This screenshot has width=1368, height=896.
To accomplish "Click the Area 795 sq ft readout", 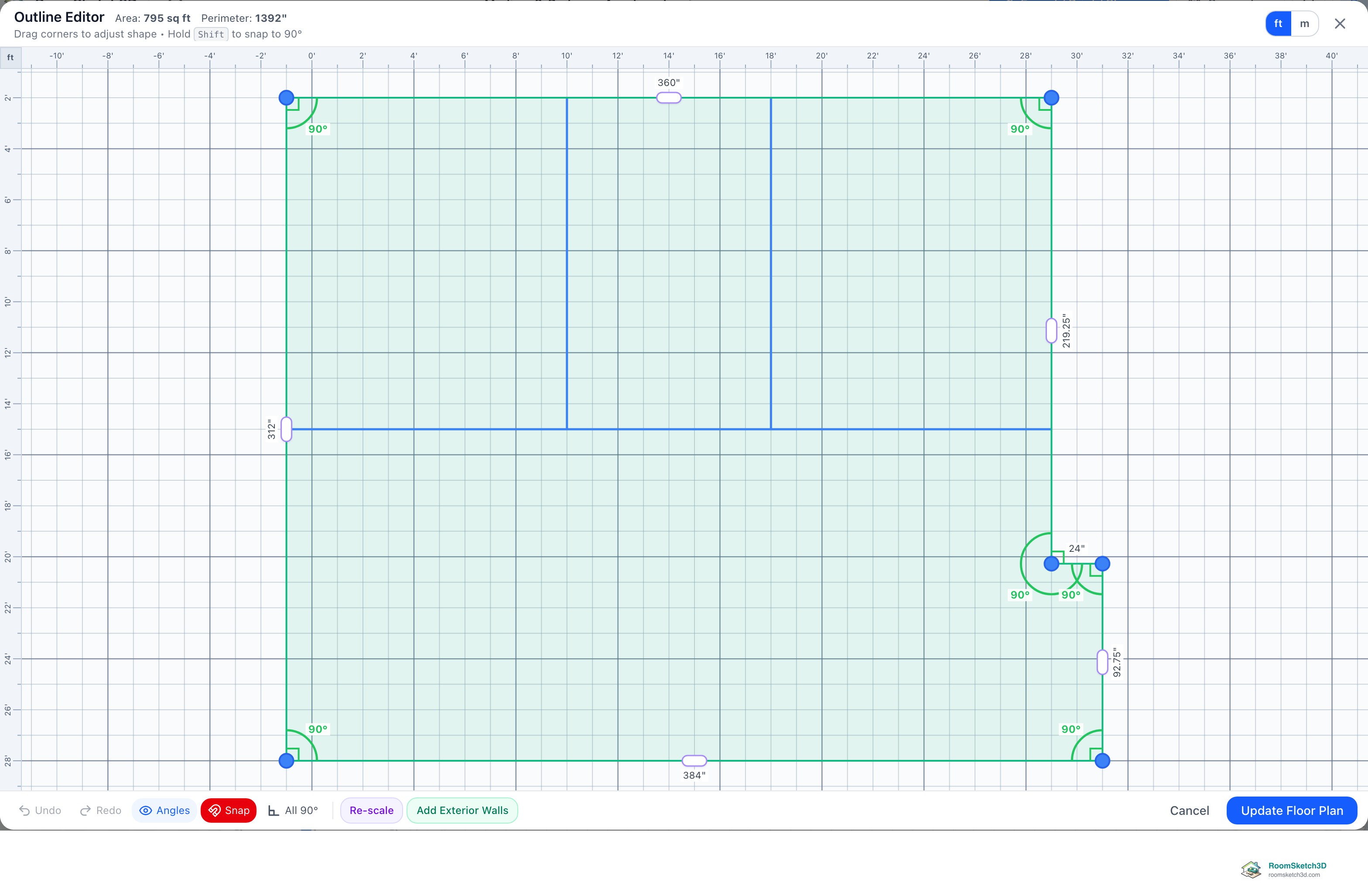I will pos(152,18).
